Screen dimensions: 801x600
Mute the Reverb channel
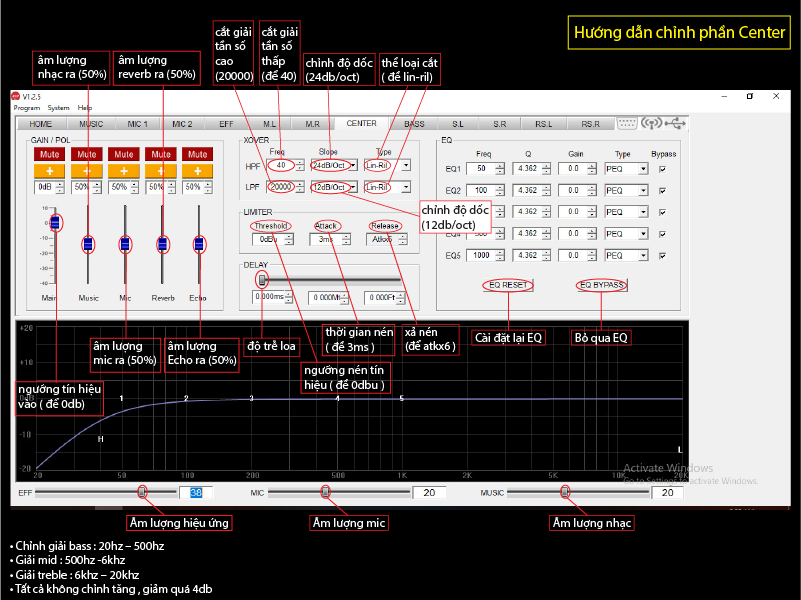point(160,154)
